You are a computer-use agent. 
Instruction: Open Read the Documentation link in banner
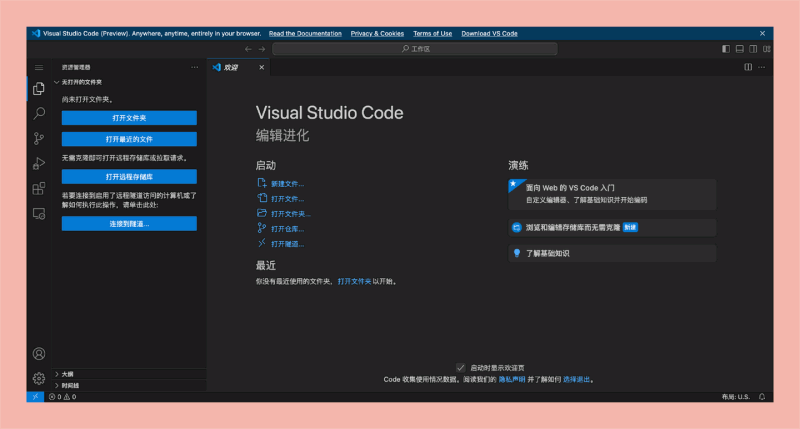pos(305,34)
